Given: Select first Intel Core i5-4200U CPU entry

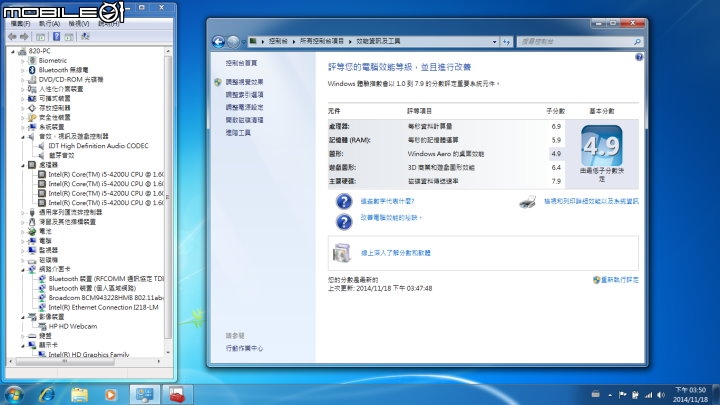Looking at the screenshot, I should pos(106,174).
